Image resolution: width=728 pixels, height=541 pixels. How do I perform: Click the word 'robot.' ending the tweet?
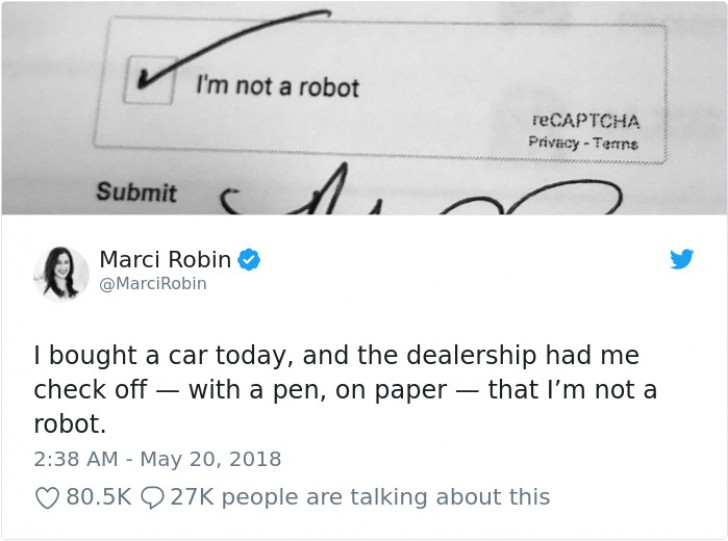(70, 424)
